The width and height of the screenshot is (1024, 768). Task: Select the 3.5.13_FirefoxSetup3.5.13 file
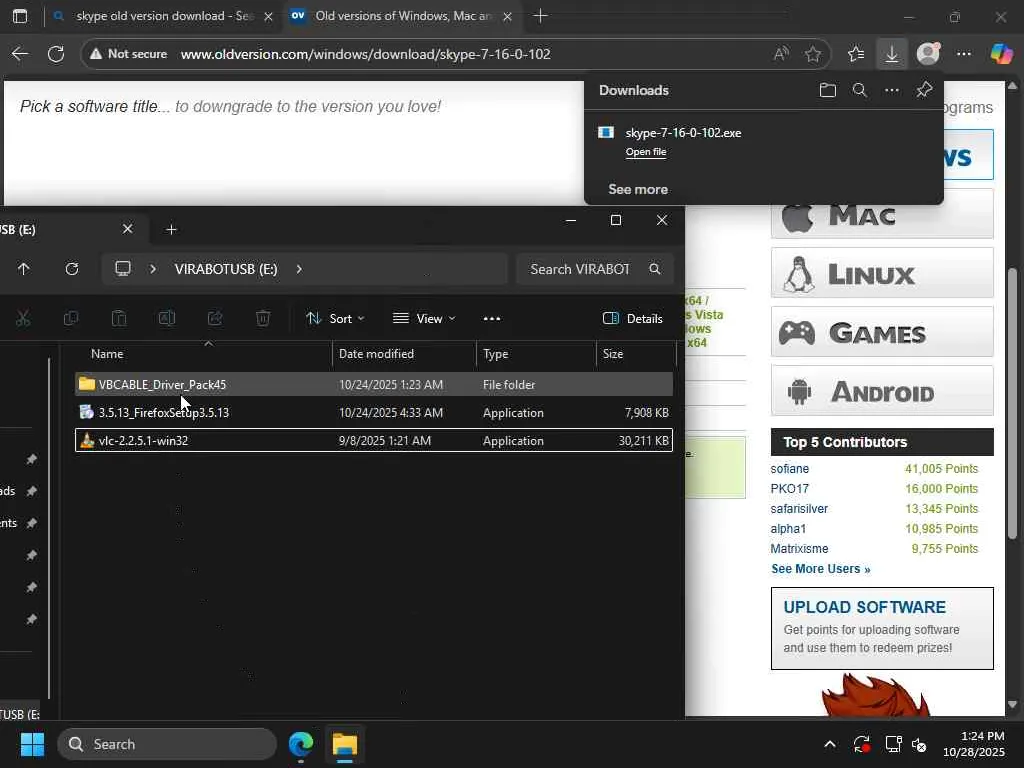coord(374,413)
